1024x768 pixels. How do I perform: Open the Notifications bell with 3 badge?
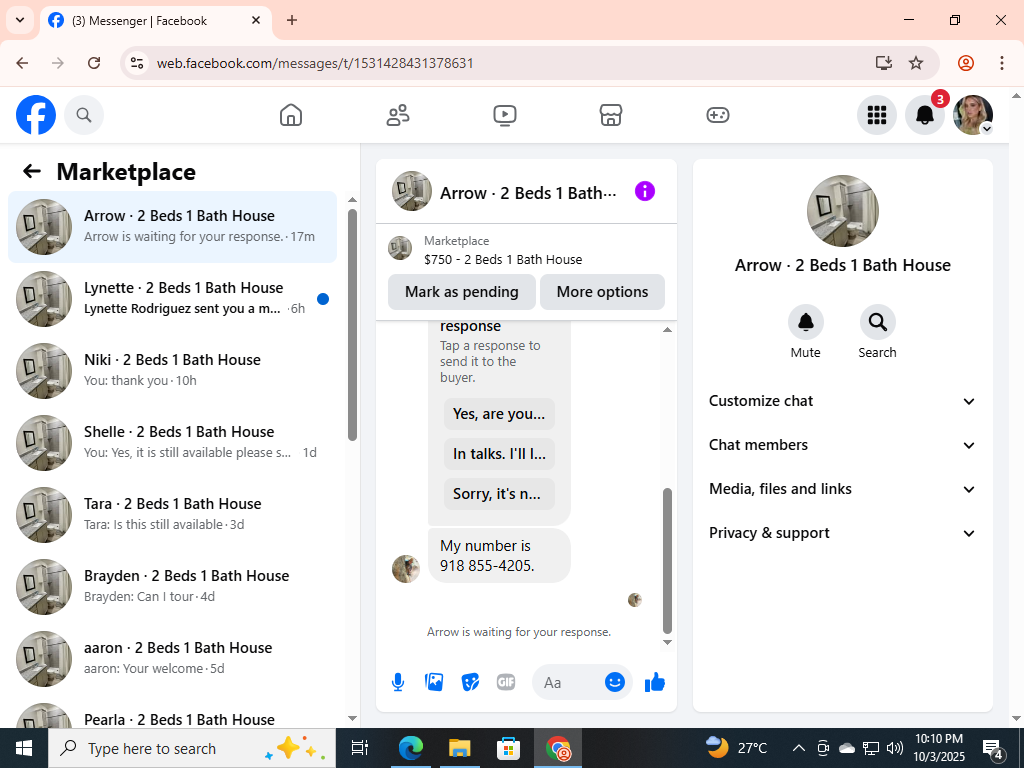tap(925, 115)
